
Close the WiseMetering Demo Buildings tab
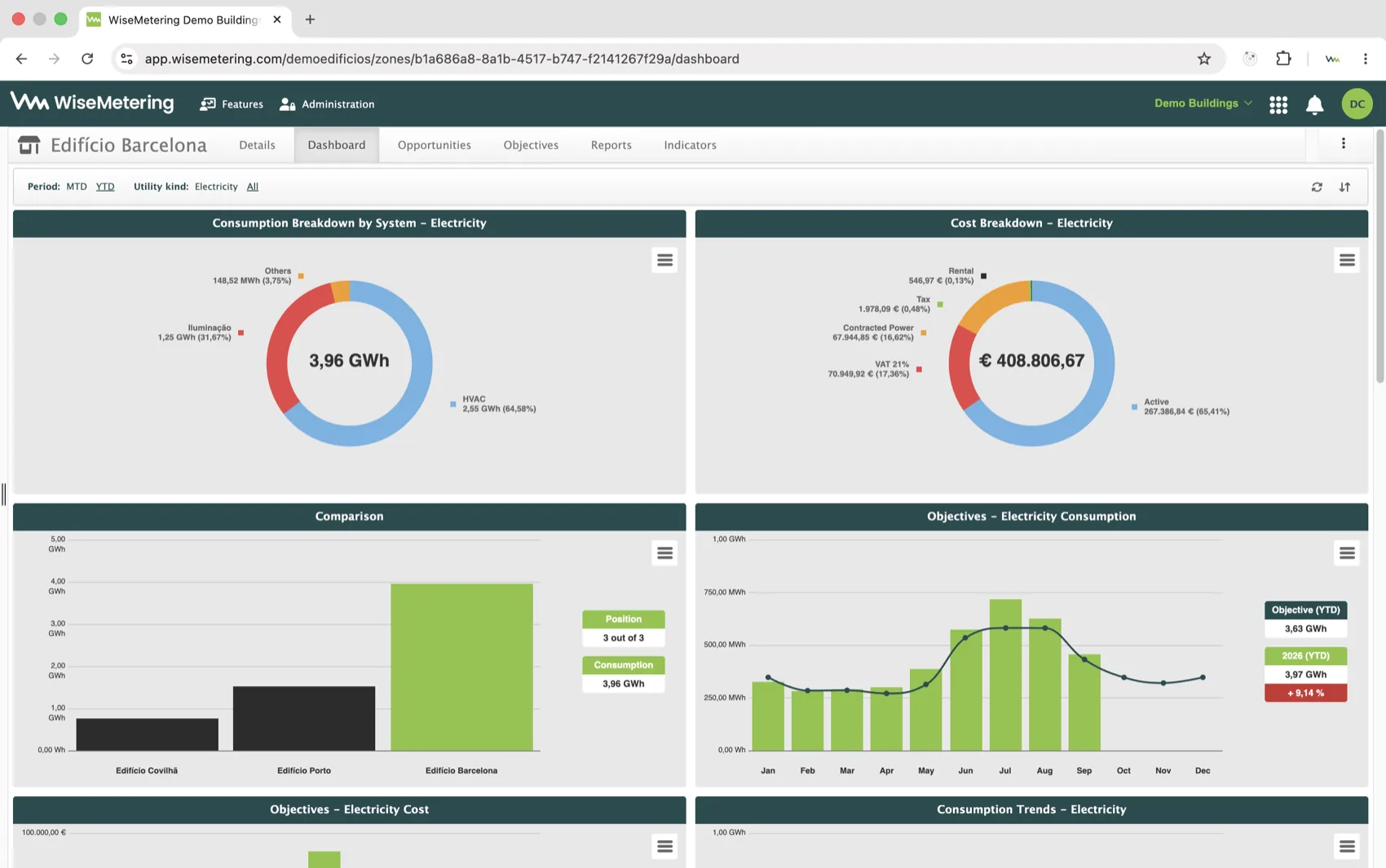pos(277,20)
